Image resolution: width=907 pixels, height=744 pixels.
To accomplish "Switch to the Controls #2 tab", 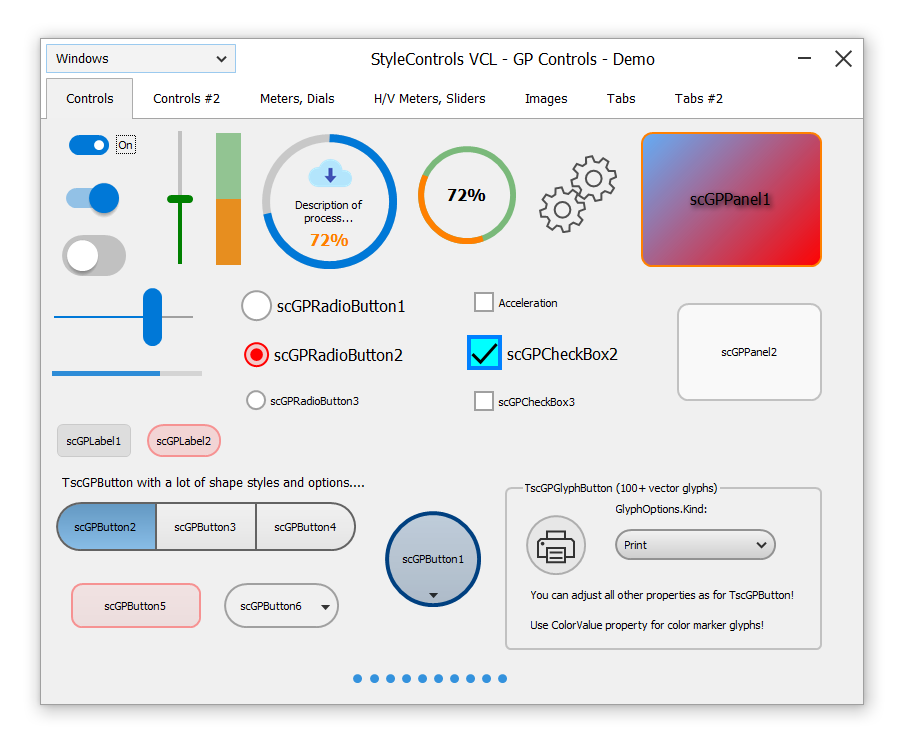I will (x=186, y=98).
